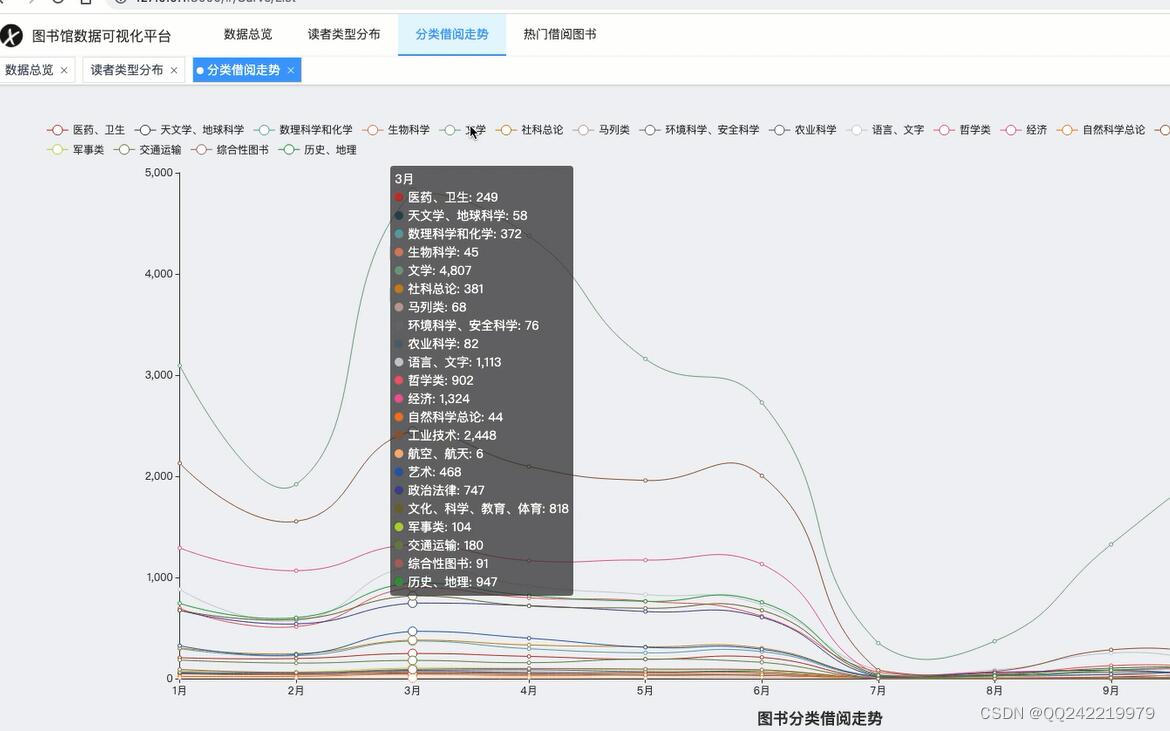
Task: Toggle 医药、卫生 legend series
Action: pyautogui.click(x=86, y=130)
